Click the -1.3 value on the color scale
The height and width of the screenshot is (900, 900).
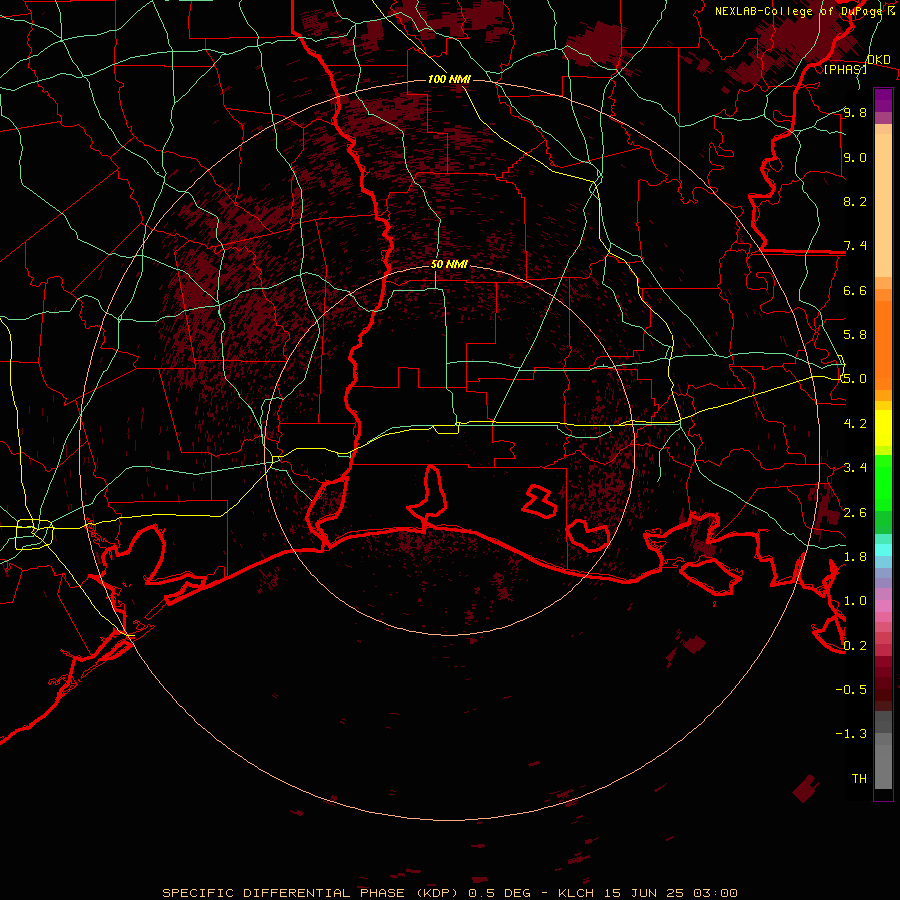pos(851,734)
